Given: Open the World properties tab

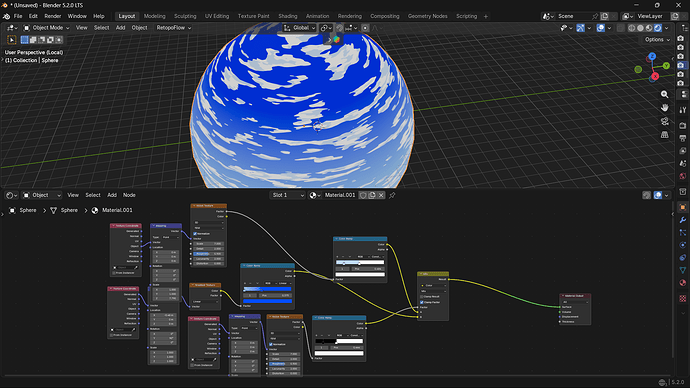Looking at the screenshot, I should (683, 176).
